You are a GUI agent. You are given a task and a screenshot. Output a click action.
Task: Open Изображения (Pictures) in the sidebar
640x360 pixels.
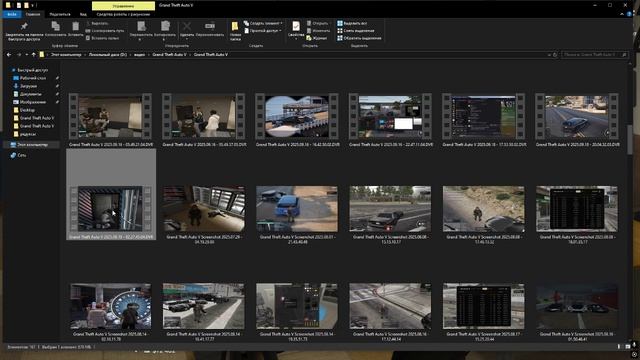[33, 102]
